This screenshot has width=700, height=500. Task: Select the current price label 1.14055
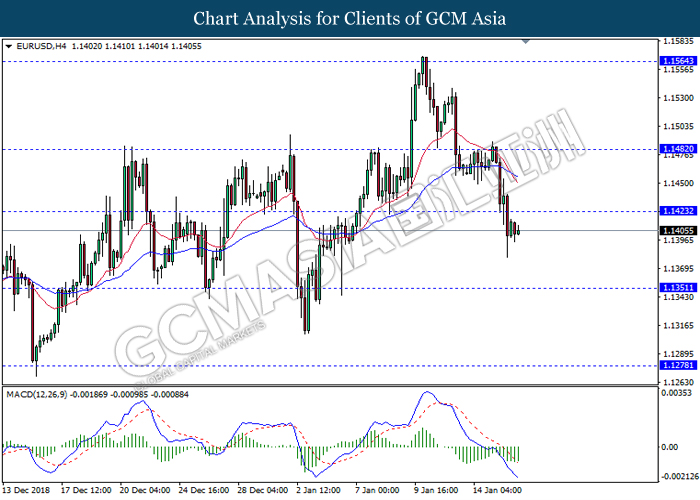click(678, 231)
